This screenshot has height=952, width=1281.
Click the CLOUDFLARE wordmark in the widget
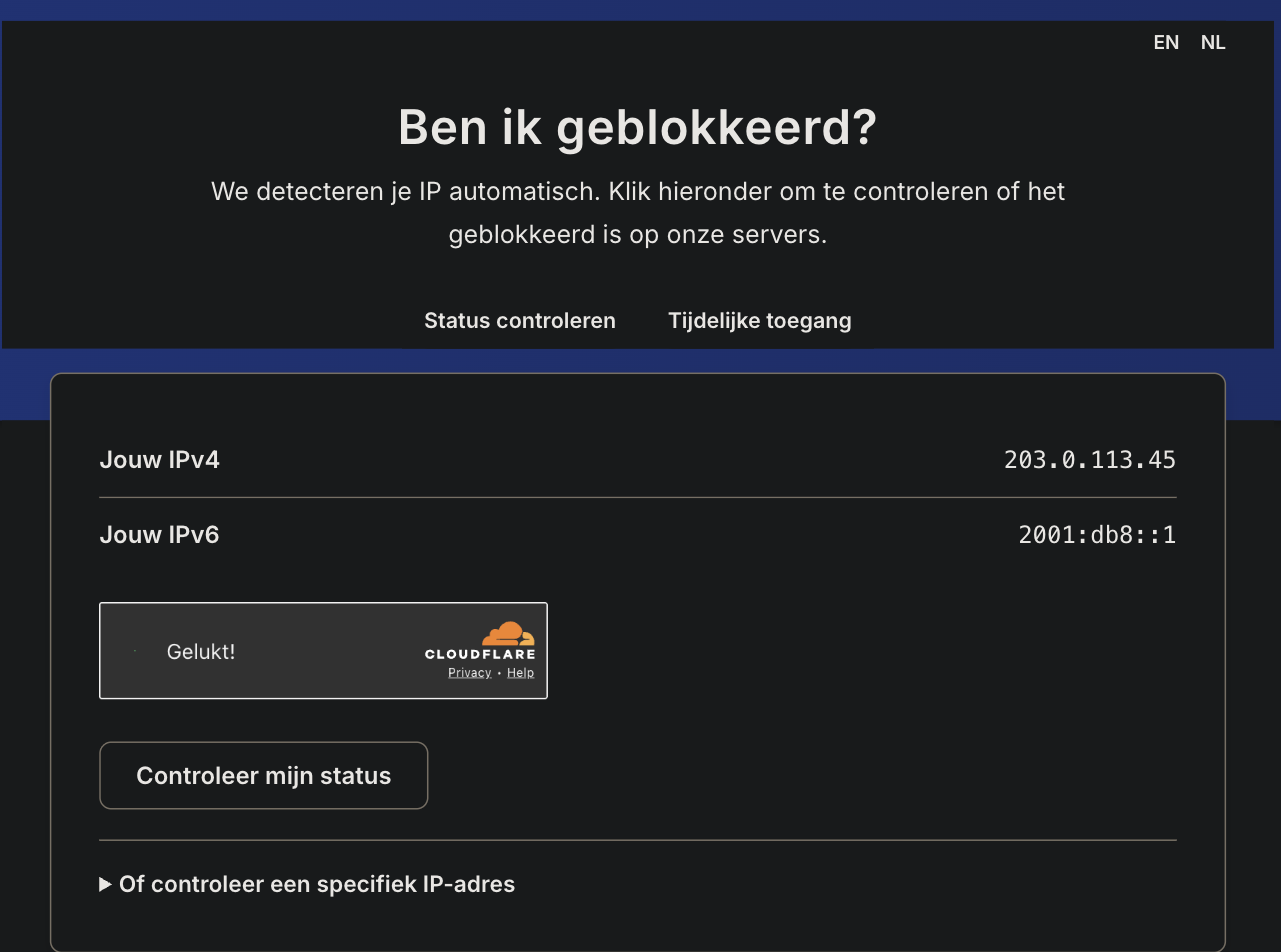tap(480, 654)
